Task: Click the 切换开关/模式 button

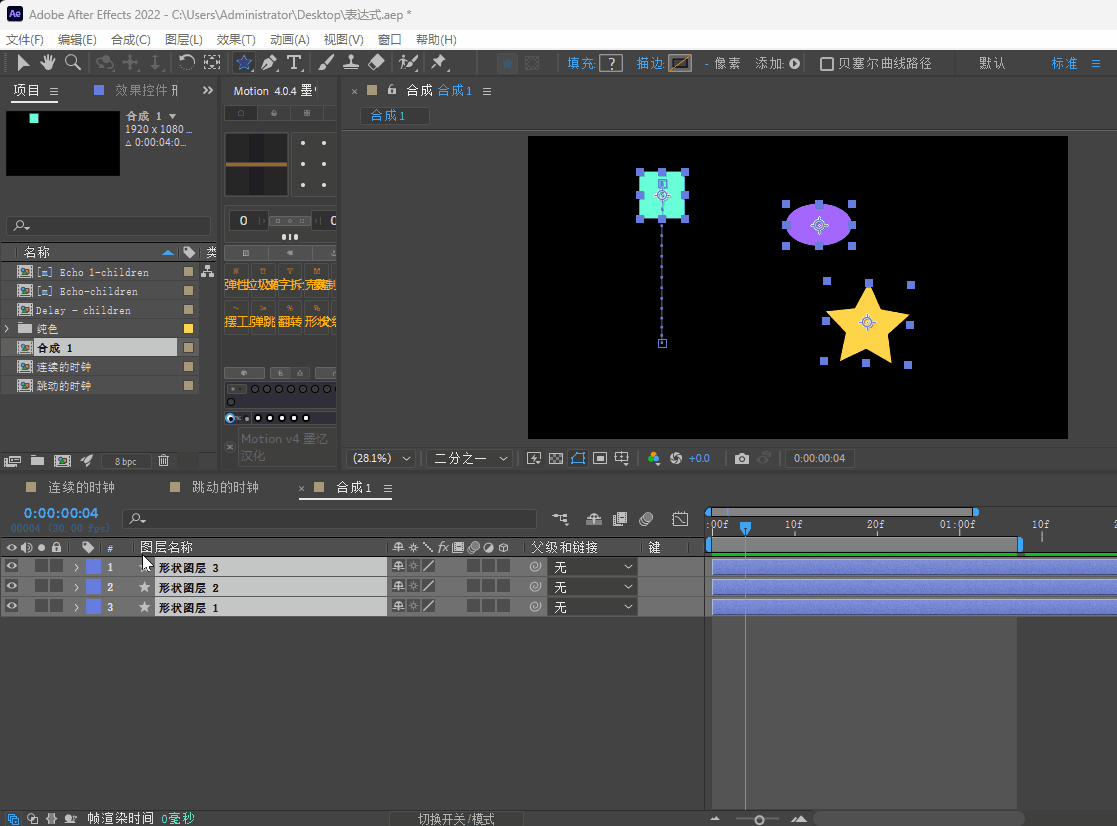Action: pyautogui.click(x=456, y=819)
